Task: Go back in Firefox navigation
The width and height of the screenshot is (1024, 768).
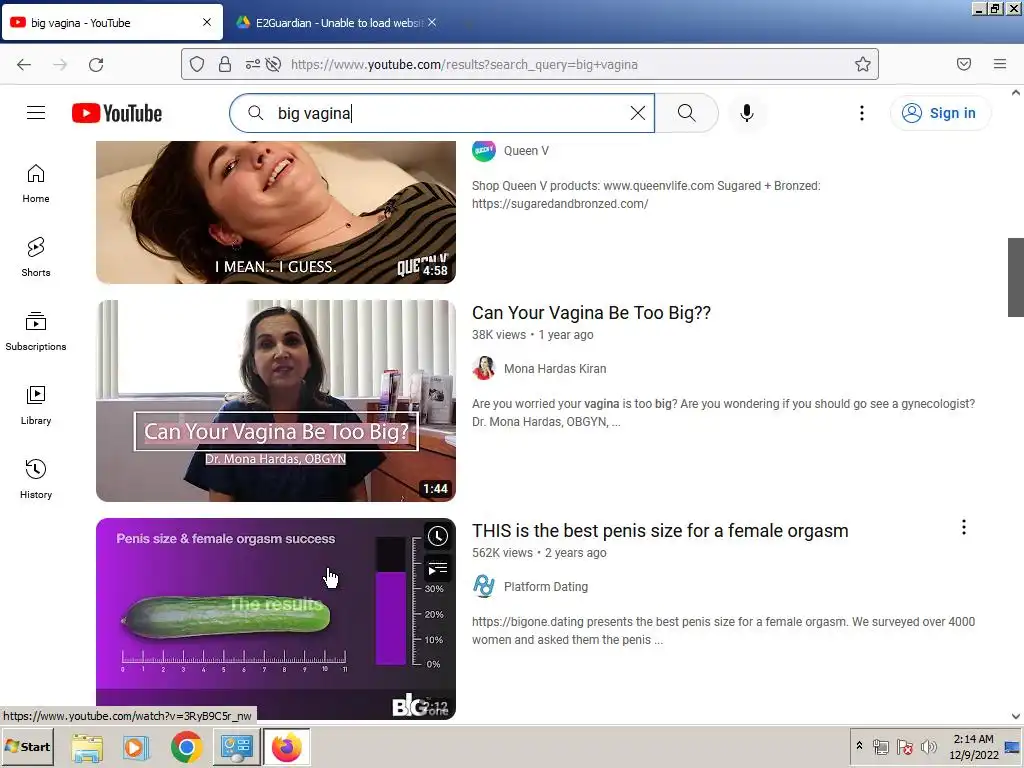Action: click(x=24, y=64)
